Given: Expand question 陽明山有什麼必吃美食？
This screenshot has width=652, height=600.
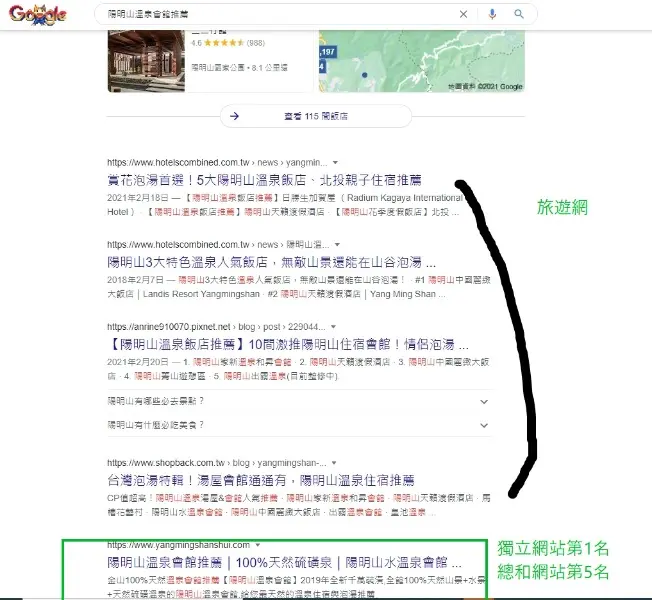Looking at the screenshot, I should pos(299,425).
